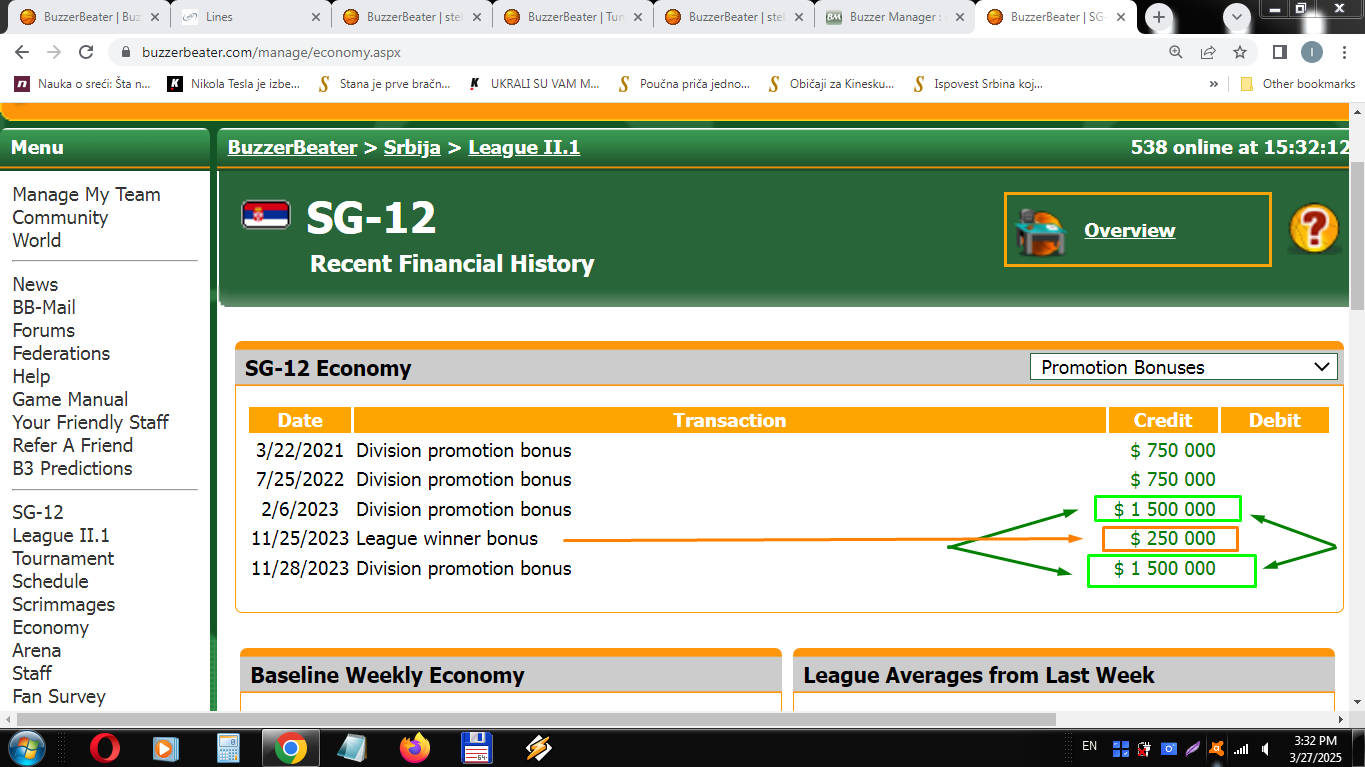Open the floppy disk app in taskbar
The image size is (1365, 767).
click(x=476, y=747)
